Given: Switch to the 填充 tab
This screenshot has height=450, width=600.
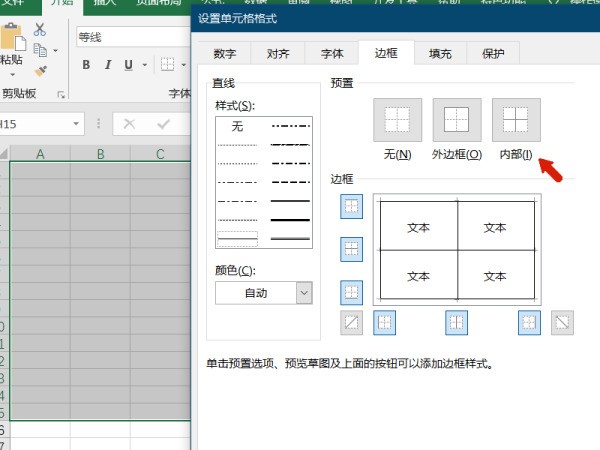Looking at the screenshot, I should tap(440, 54).
